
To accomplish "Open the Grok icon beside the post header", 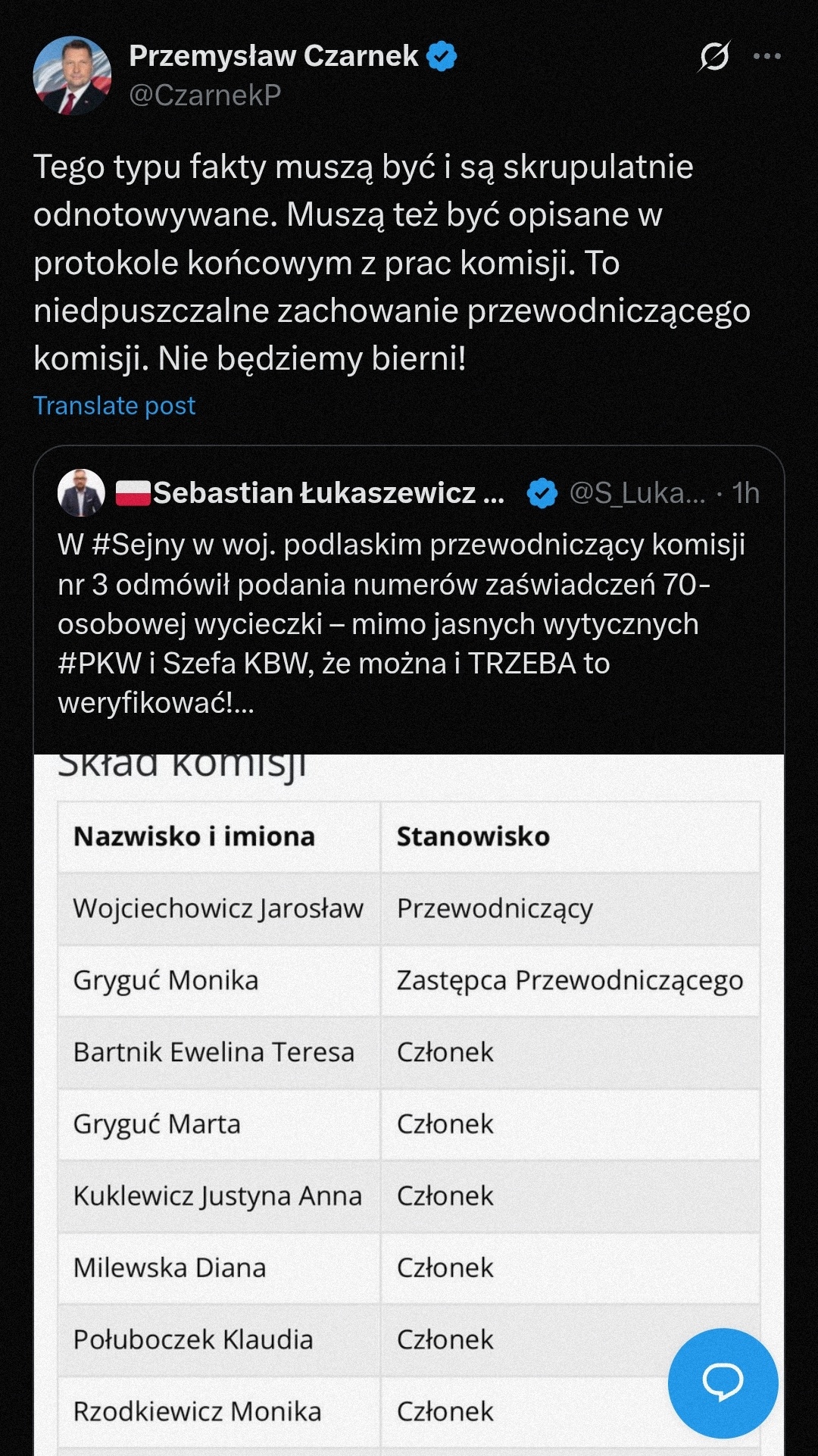I will click(x=714, y=56).
